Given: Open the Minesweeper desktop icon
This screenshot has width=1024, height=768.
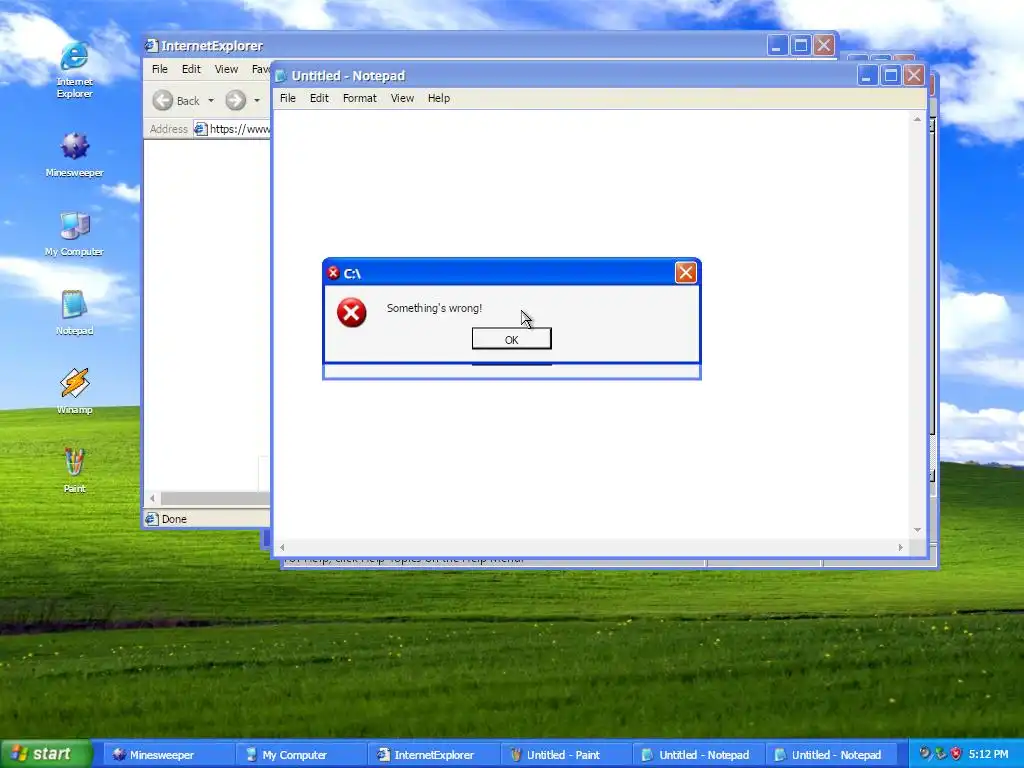Looking at the screenshot, I should 74,154.
